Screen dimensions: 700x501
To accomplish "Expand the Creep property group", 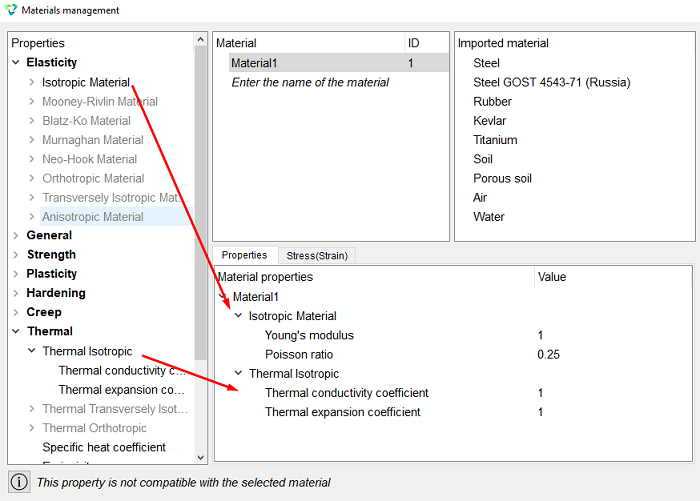I will click(16, 312).
